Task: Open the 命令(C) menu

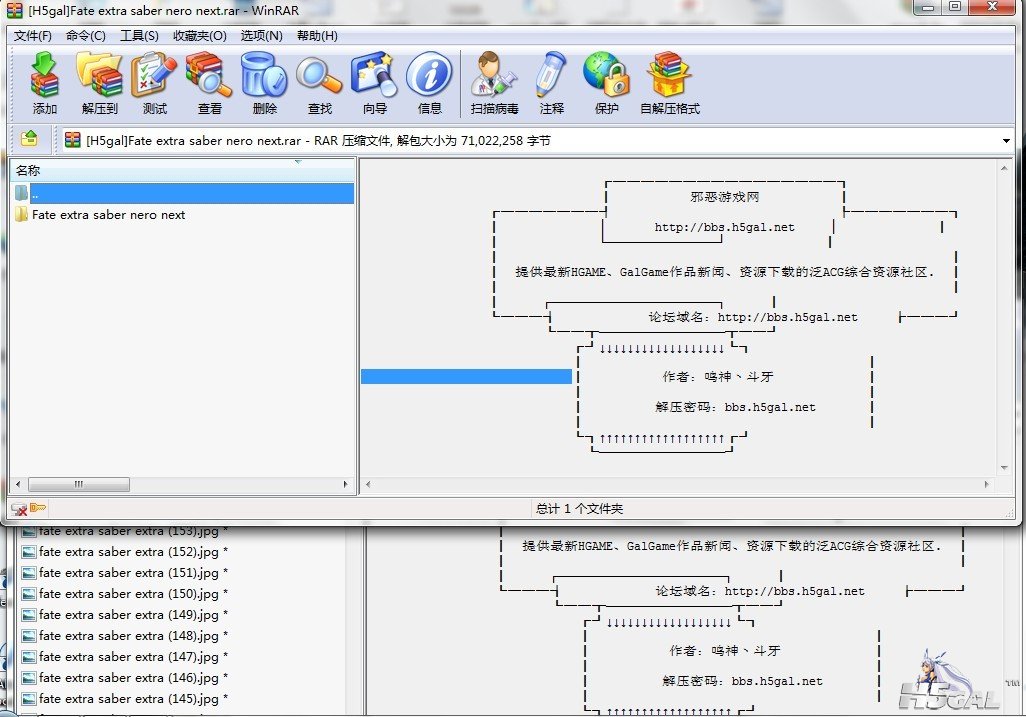Action: [86, 35]
